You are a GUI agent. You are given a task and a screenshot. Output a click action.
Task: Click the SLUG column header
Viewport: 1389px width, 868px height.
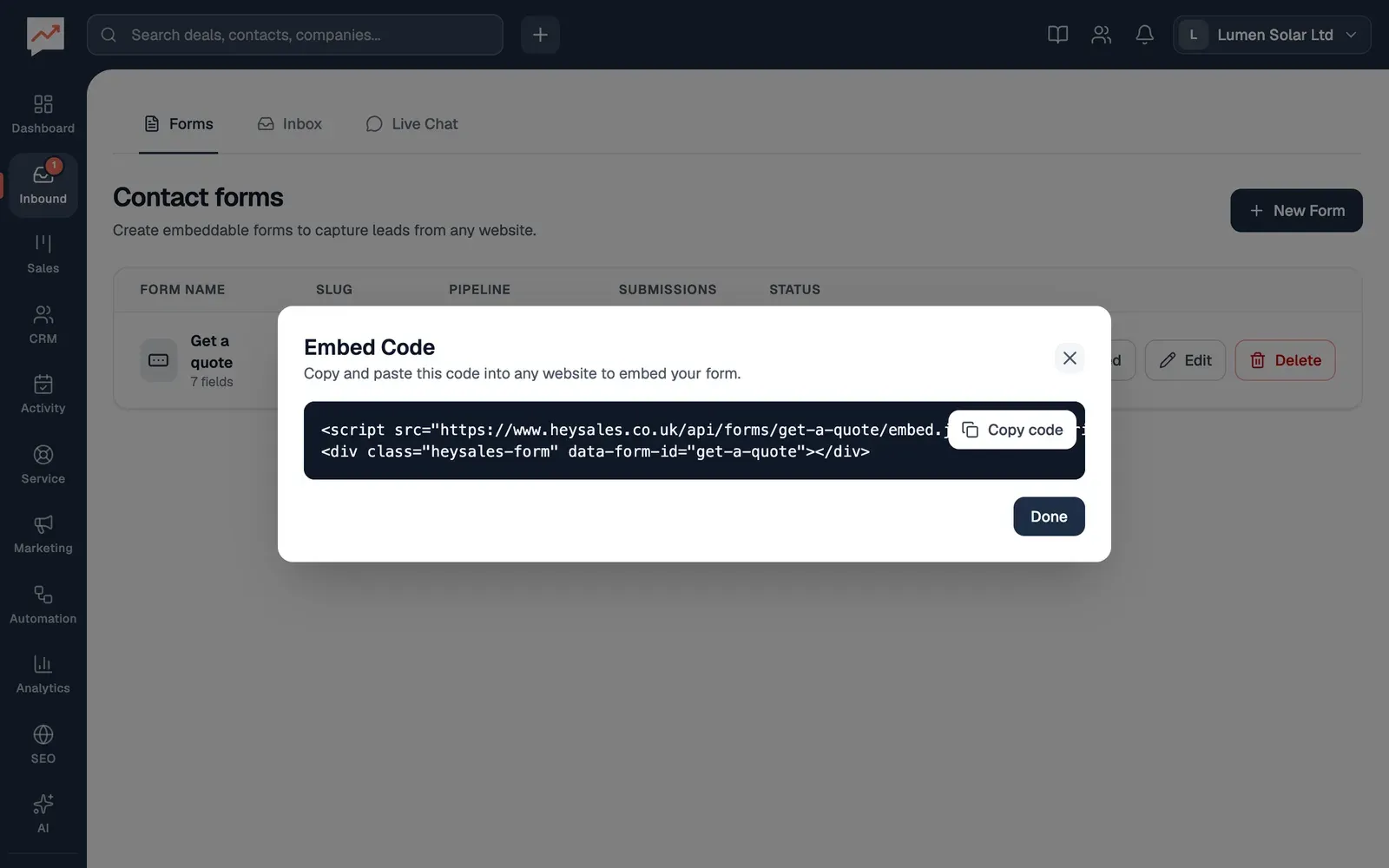(x=334, y=289)
